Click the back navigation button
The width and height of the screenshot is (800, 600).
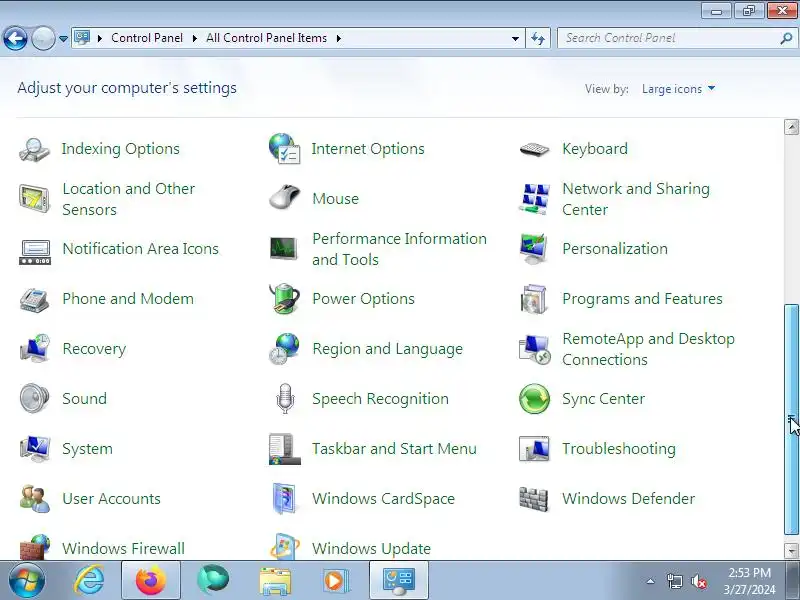(x=15, y=38)
